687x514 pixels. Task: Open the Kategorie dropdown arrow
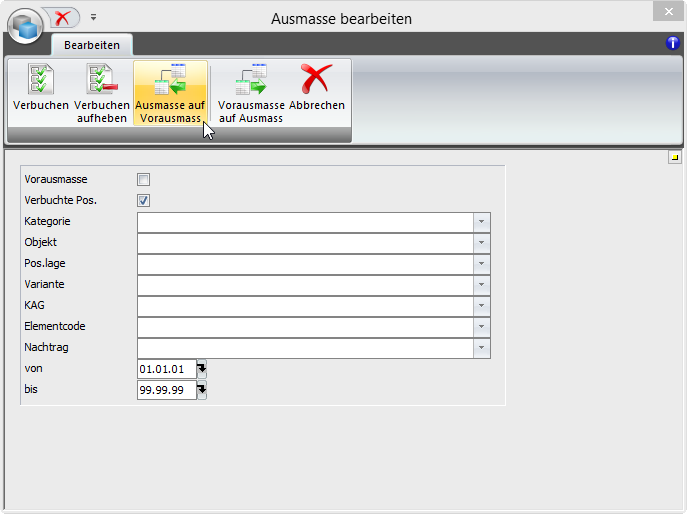point(482,222)
